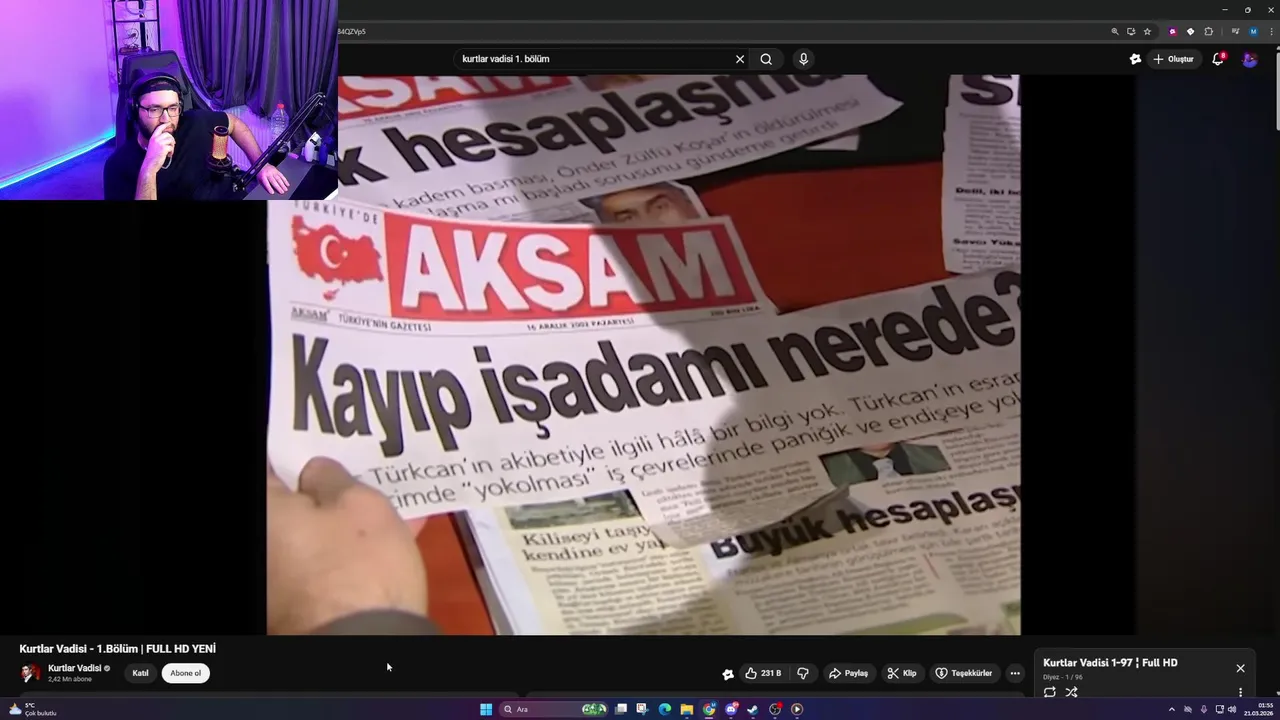The width and height of the screenshot is (1280, 720).
Task: Click the Paylaş share button
Action: click(848, 673)
